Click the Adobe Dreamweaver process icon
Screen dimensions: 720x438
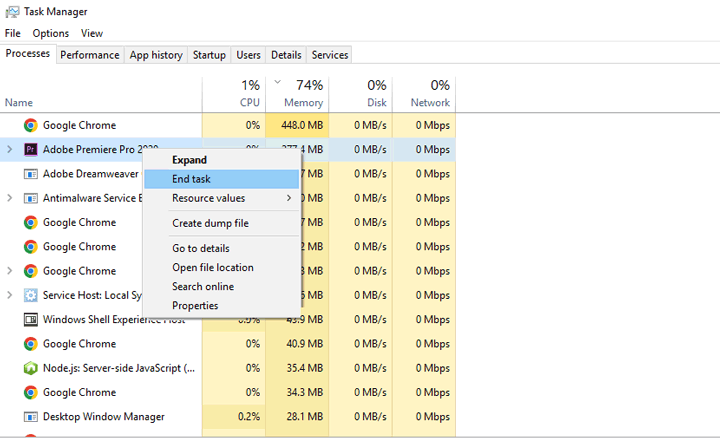coord(30,174)
